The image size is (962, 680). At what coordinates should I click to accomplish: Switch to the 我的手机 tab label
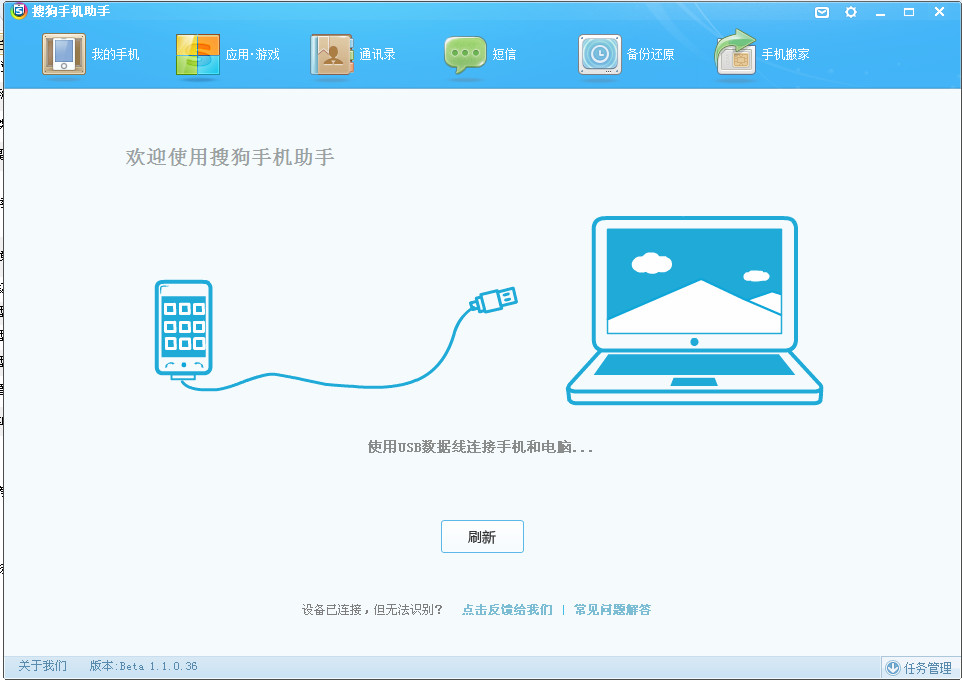115,55
